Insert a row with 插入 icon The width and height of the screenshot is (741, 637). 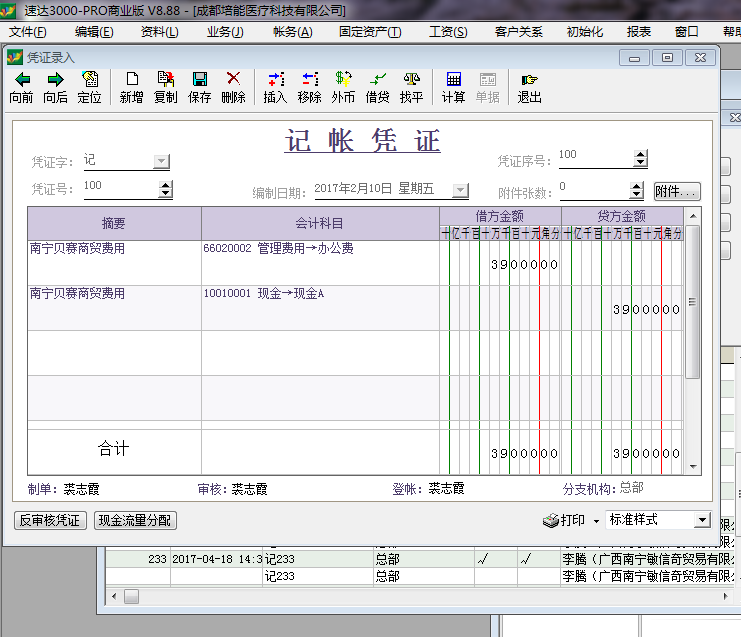[x=276, y=87]
